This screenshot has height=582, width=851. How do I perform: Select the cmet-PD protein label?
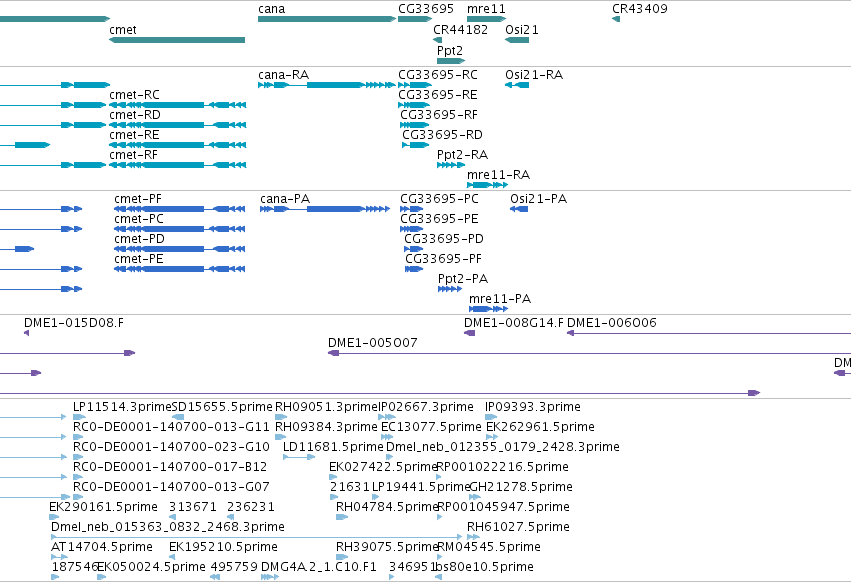pos(139,239)
